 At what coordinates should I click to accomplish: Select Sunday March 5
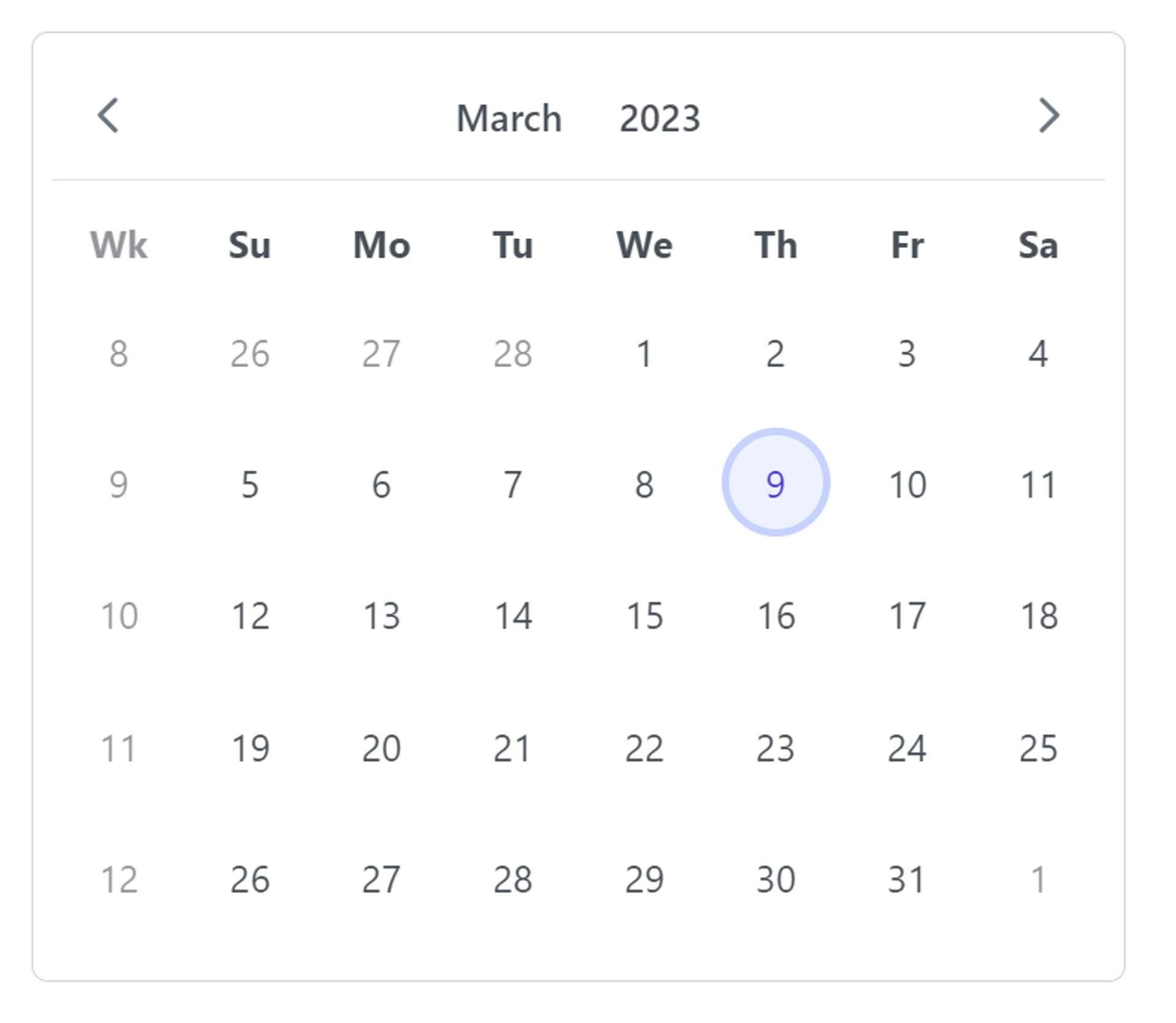[249, 484]
